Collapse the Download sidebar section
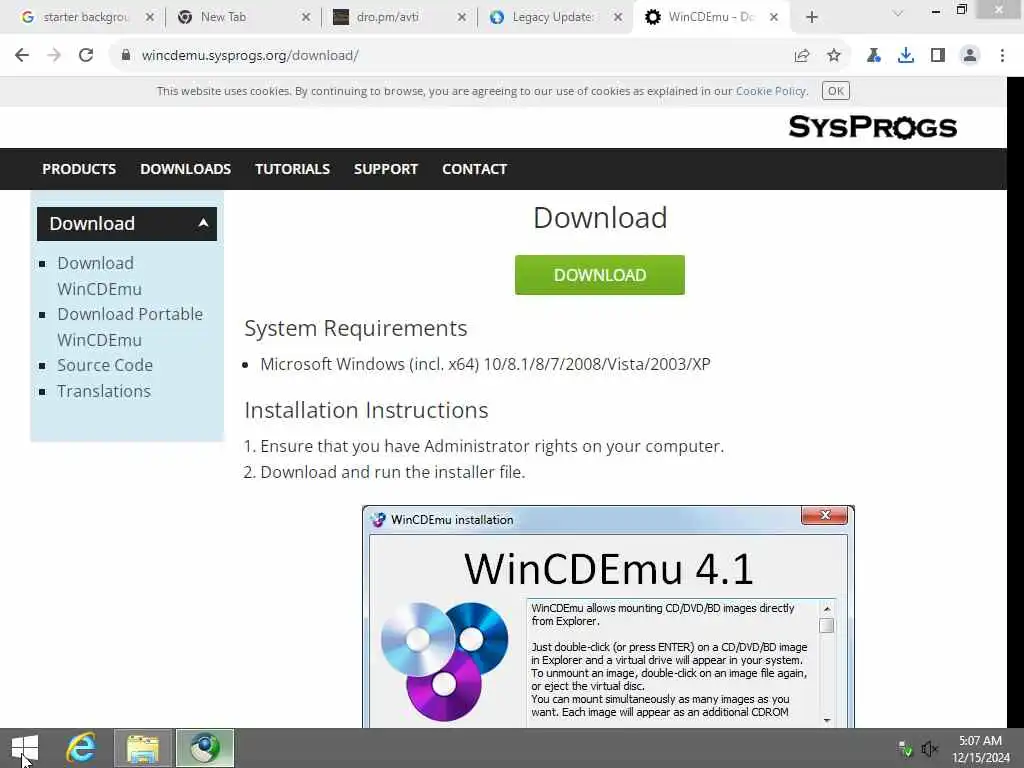 pyautogui.click(x=127, y=224)
